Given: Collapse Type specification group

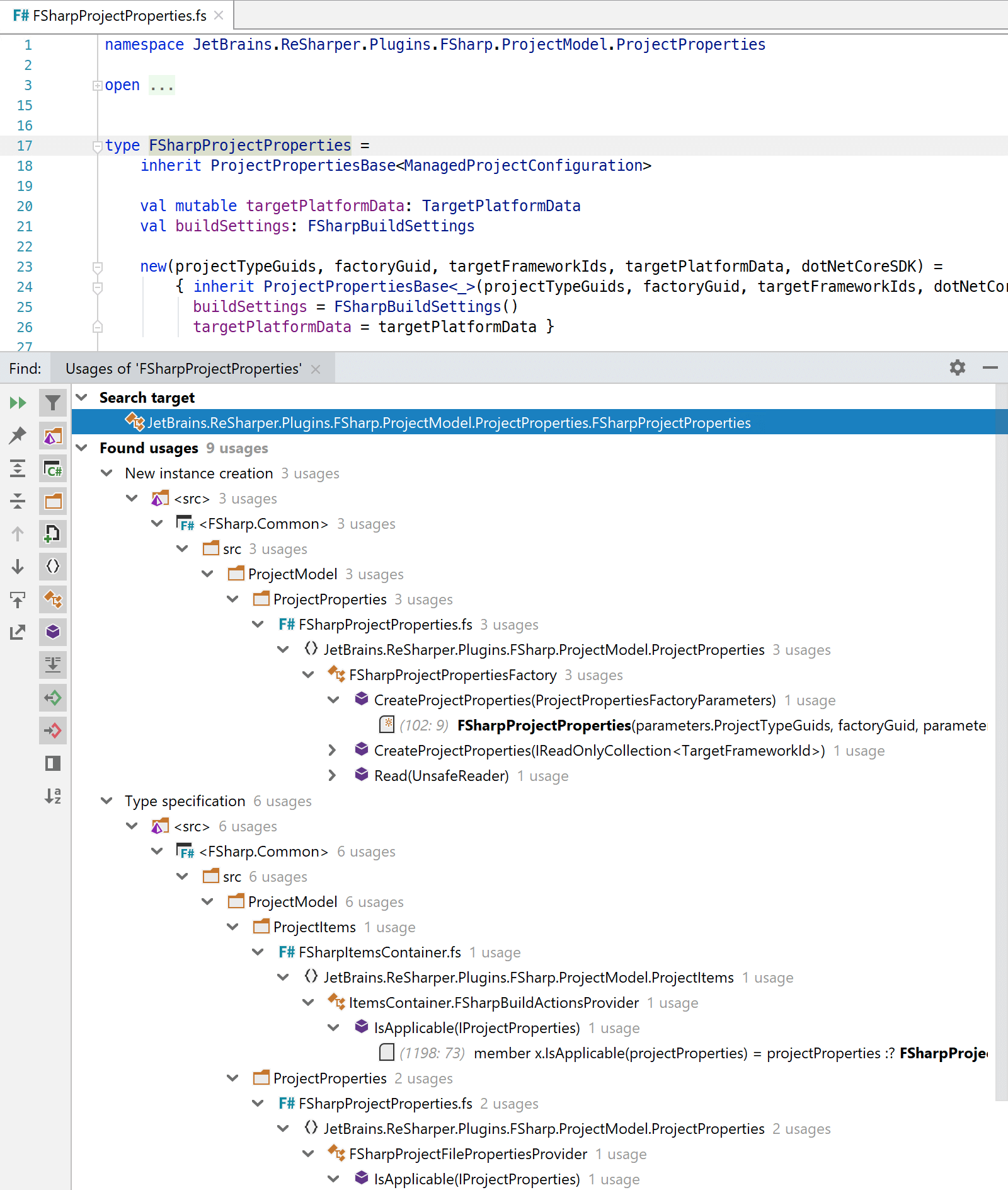Looking at the screenshot, I should pos(106,800).
